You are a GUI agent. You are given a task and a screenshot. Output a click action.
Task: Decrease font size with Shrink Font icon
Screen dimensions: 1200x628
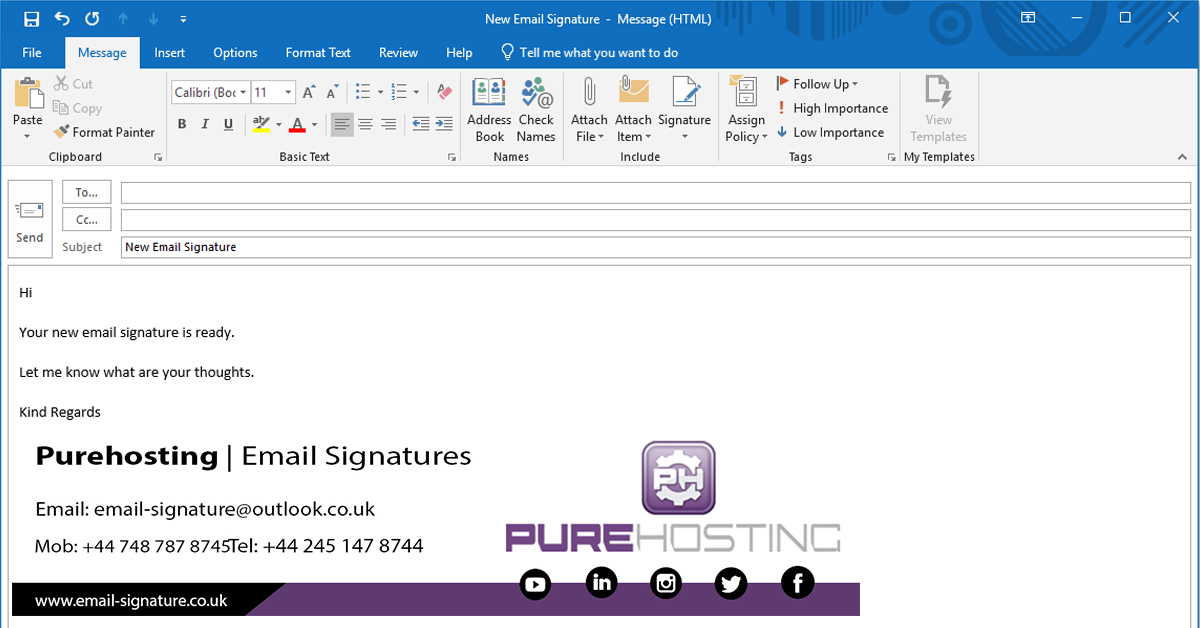(333, 92)
